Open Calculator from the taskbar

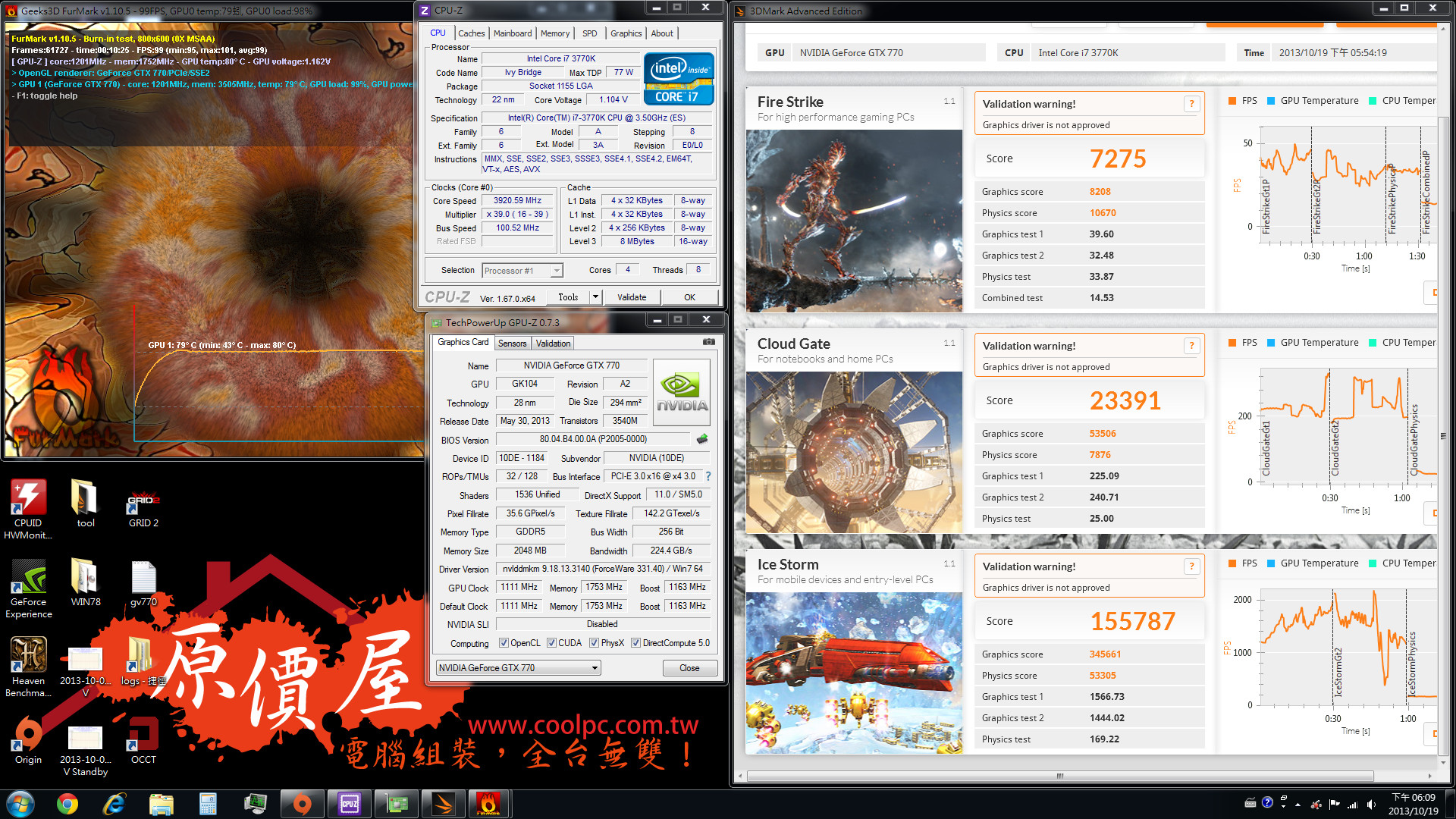tap(208, 804)
